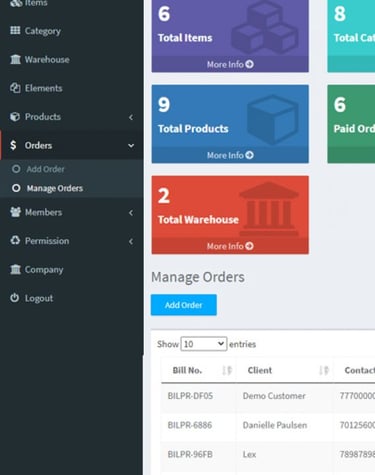Open Company in the sidebar menu
The height and width of the screenshot is (475, 375).
pyautogui.click(x=72, y=269)
